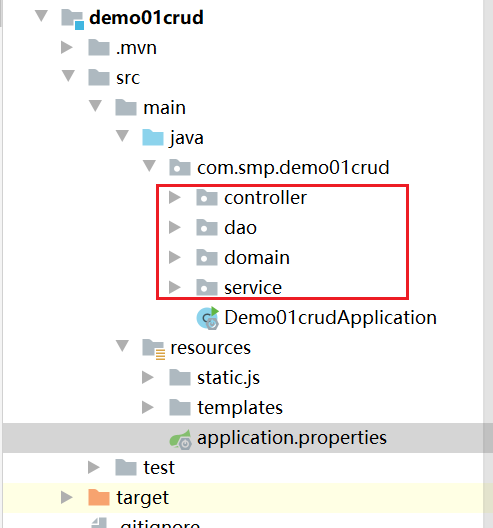Image resolution: width=493 pixels, height=528 pixels.
Task: Select the demo01crud project name
Action: pos(146,18)
